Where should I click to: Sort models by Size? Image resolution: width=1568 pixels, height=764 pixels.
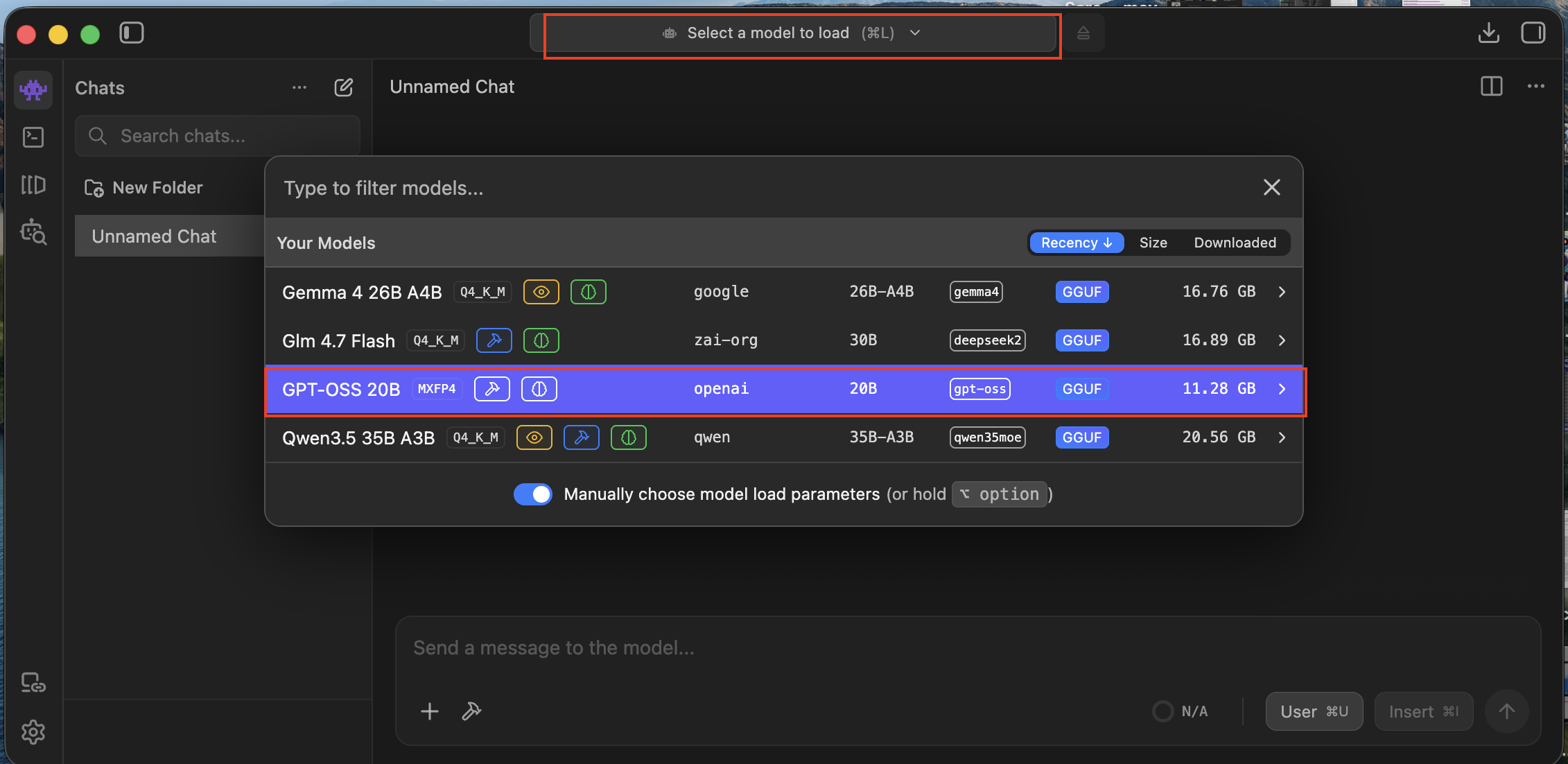coord(1153,243)
